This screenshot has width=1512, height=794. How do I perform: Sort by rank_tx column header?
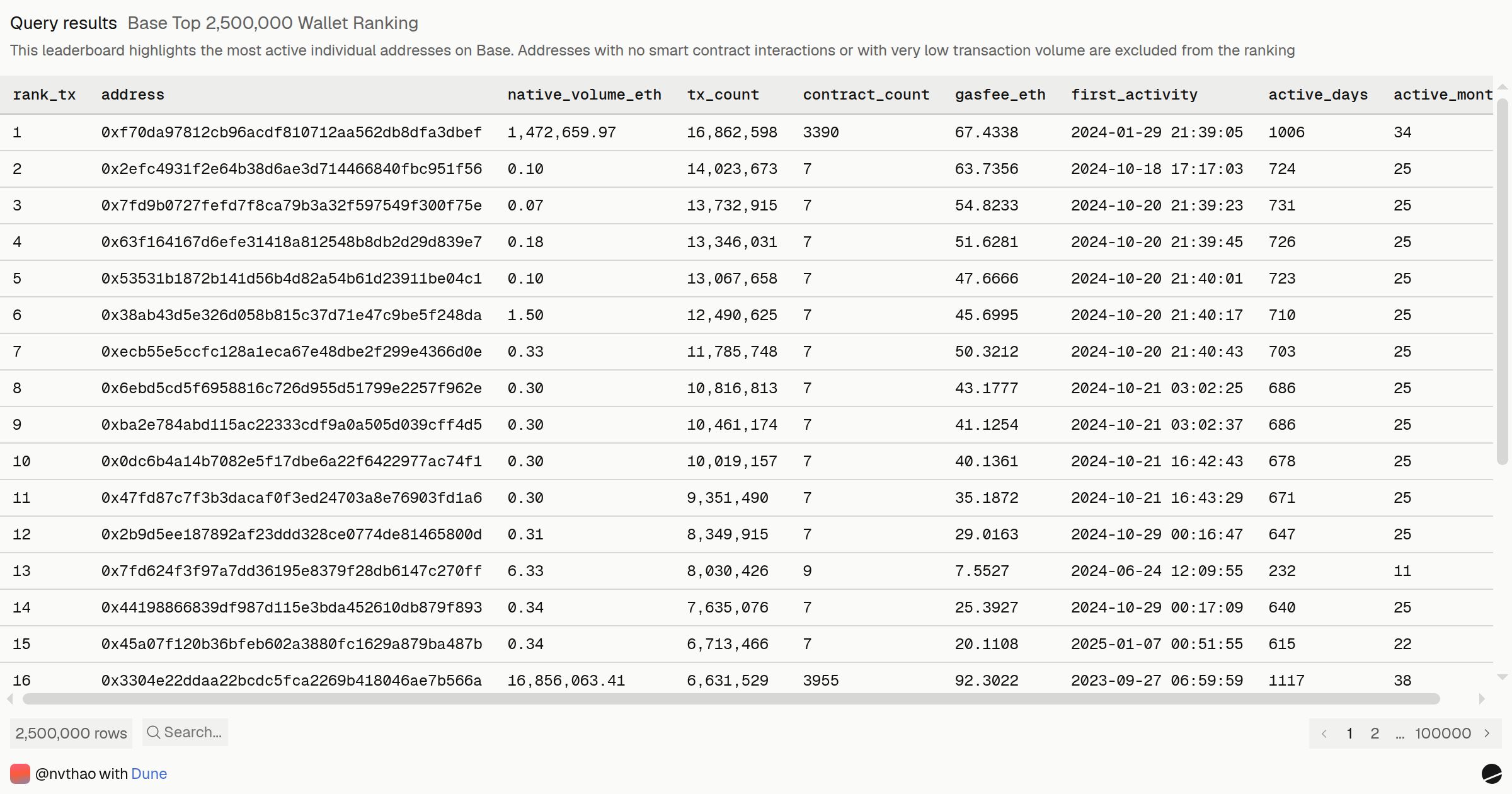44,95
